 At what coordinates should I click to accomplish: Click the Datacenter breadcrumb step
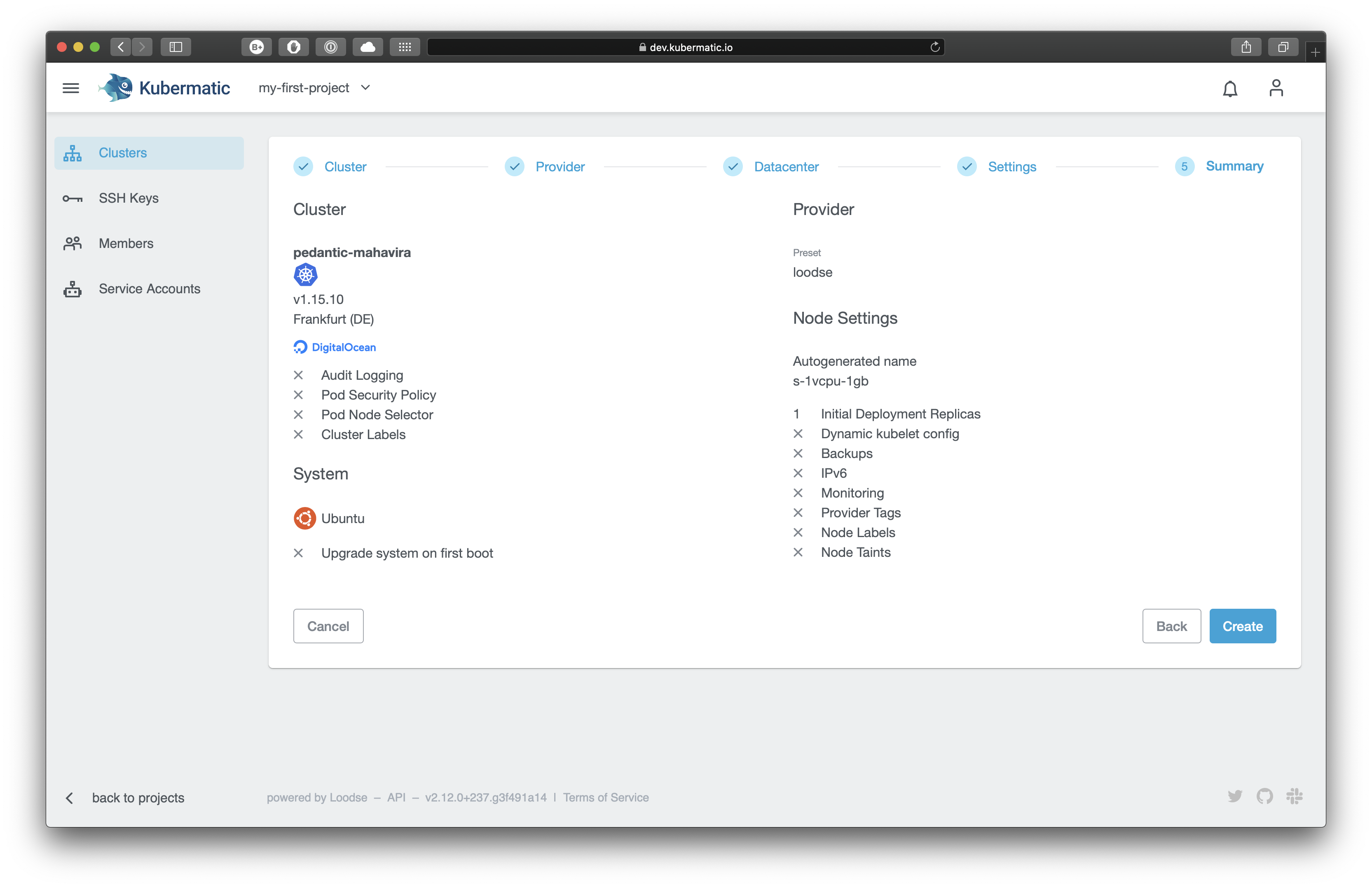(x=787, y=166)
